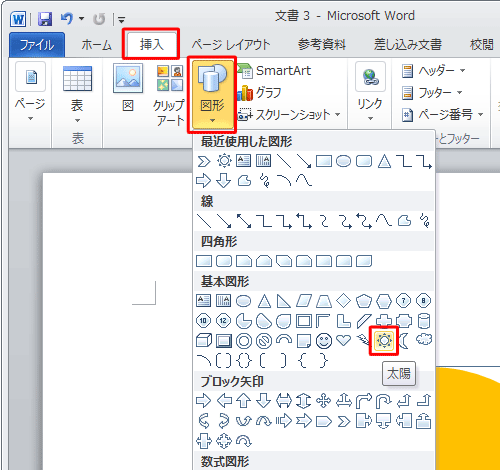The image size is (500, 470).
Task: Select the Regular Pentagon shape
Action: pos(364,301)
